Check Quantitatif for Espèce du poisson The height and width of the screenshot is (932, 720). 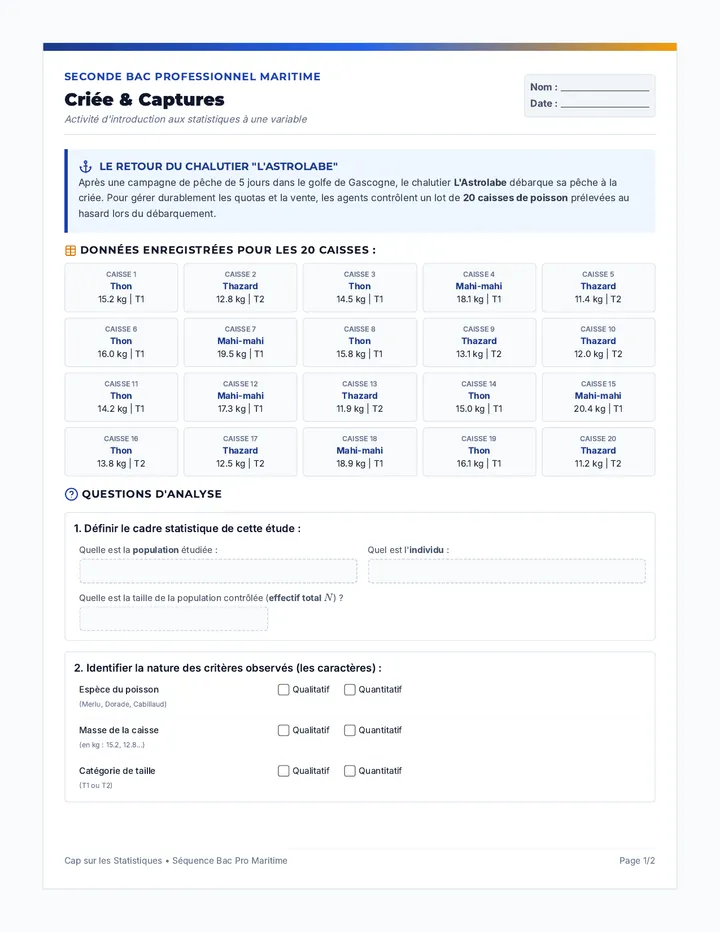pos(350,689)
